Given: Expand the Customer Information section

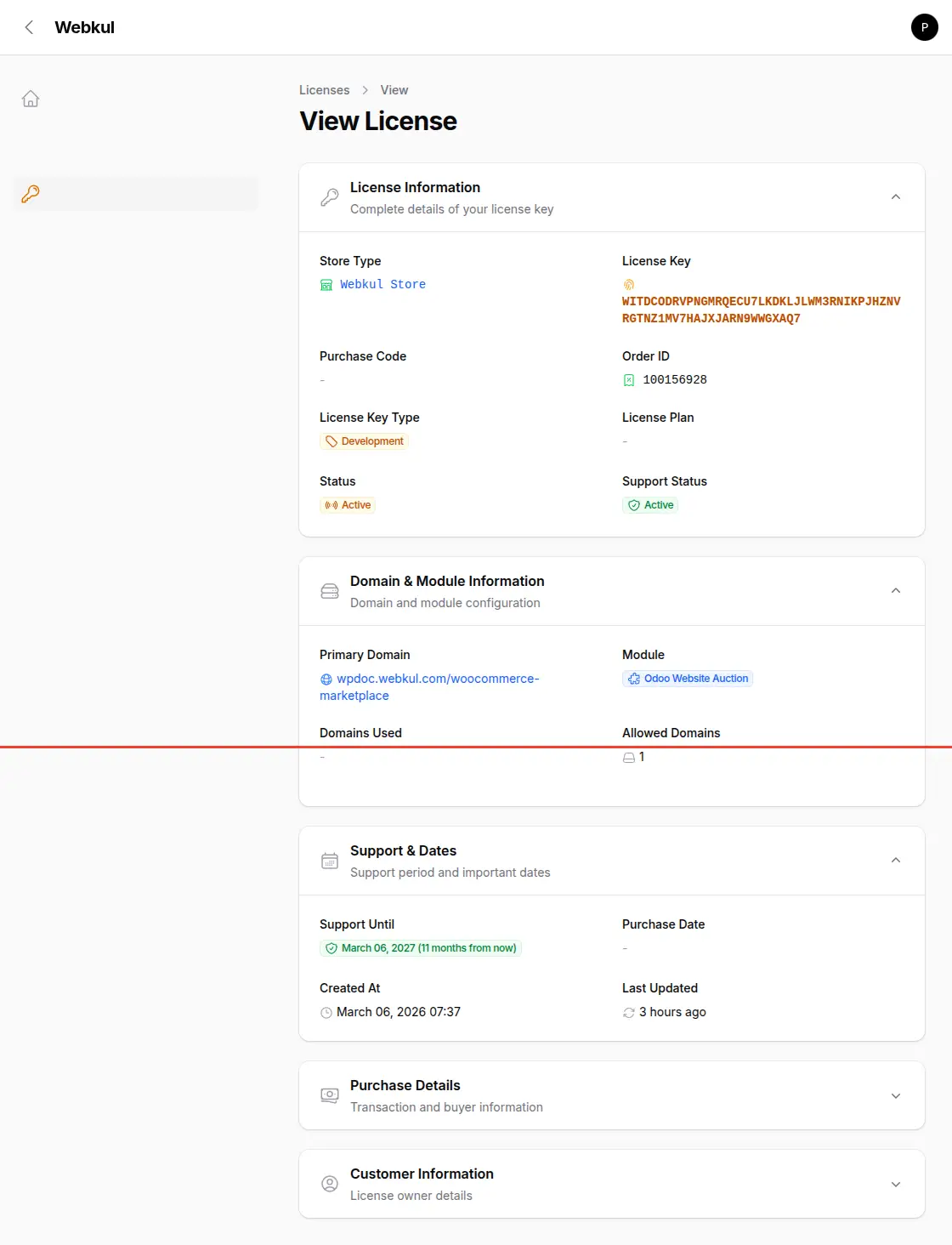Looking at the screenshot, I should coord(895,1184).
